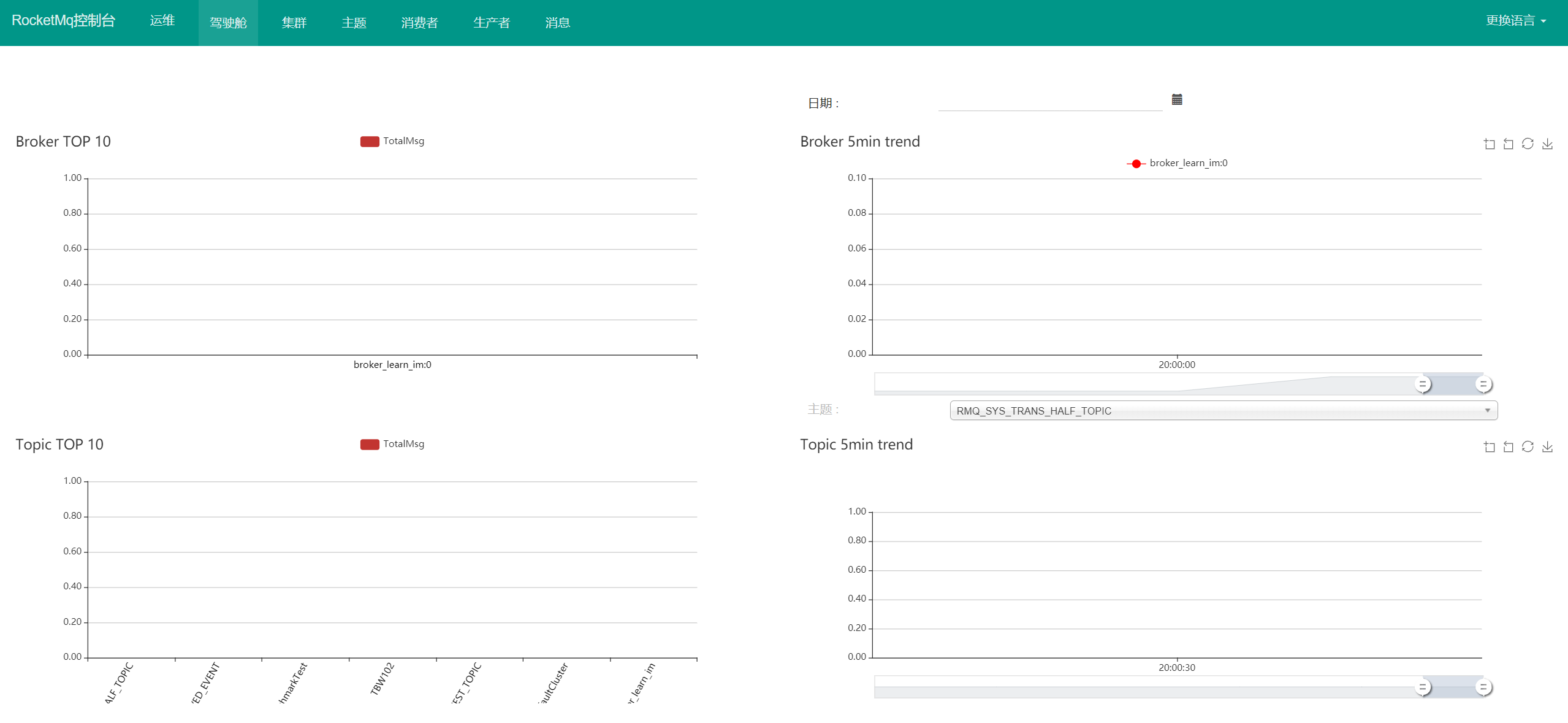Click restore icon on Topic 5min trend chart
Screen dimensions: 1568x723
pyautogui.click(x=1528, y=447)
